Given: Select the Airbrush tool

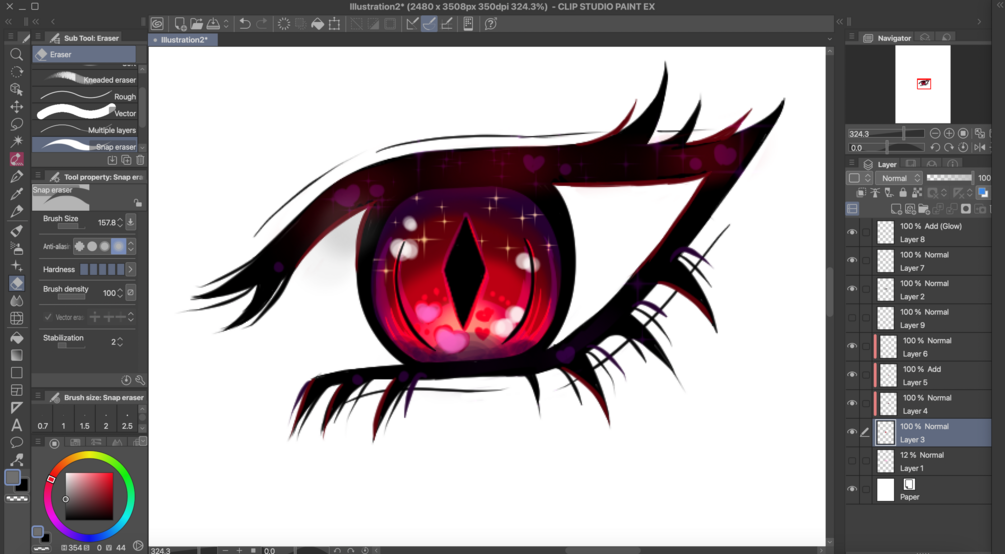Looking at the screenshot, I should coord(17,248).
